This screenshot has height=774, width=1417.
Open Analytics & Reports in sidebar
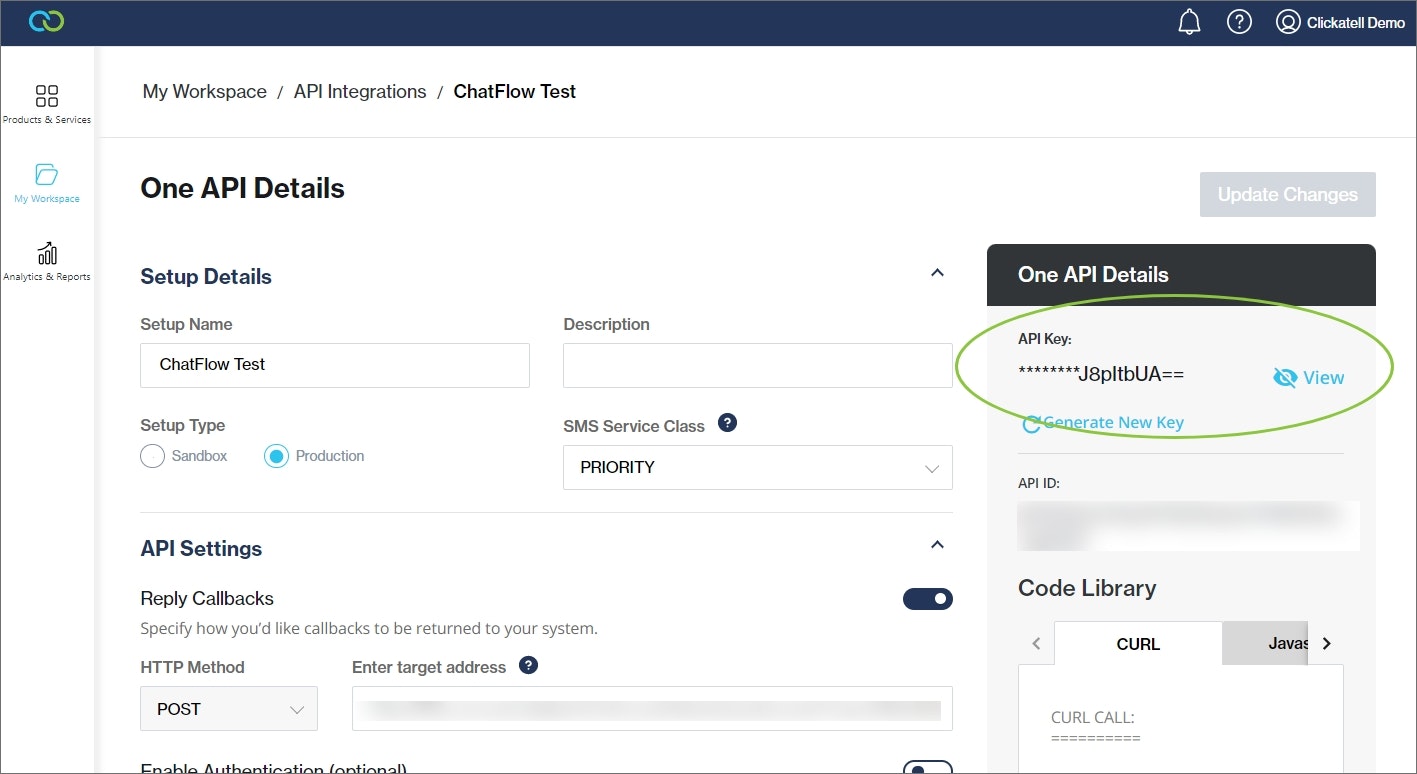point(47,261)
